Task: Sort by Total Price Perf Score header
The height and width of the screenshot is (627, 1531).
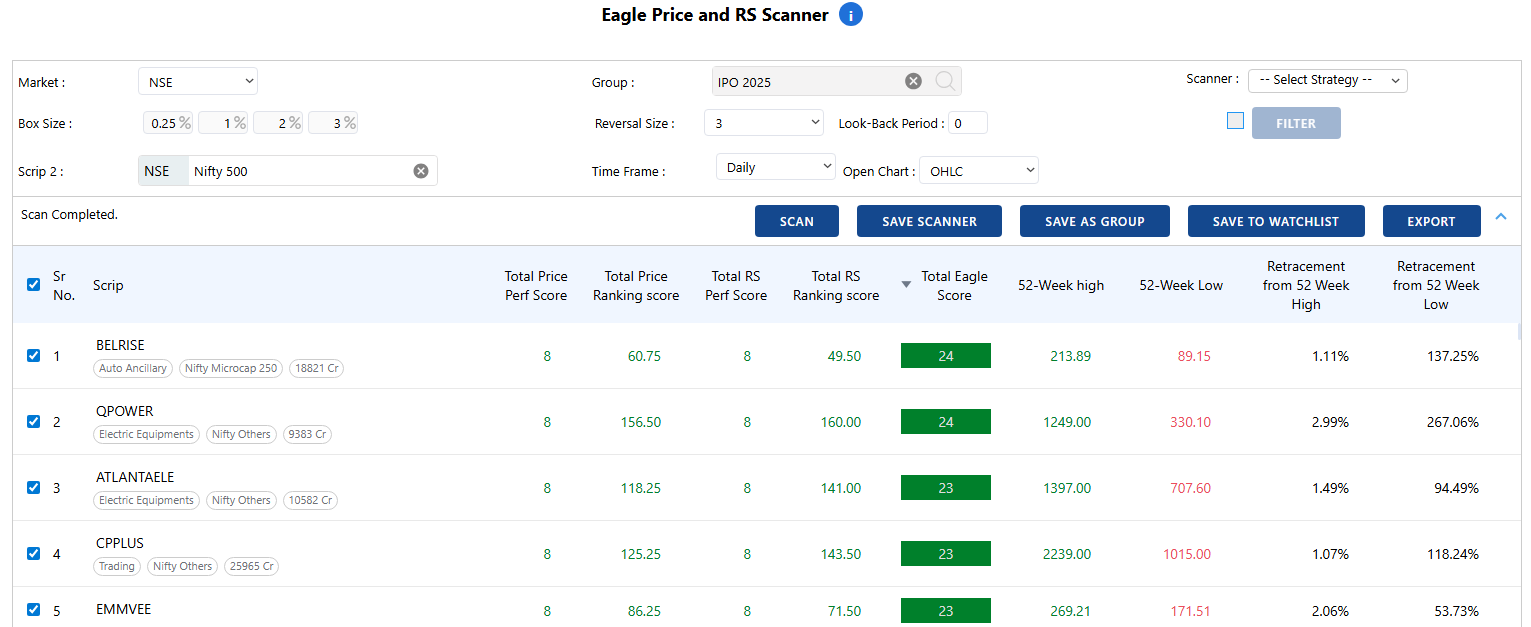Action: tap(536, 285)
